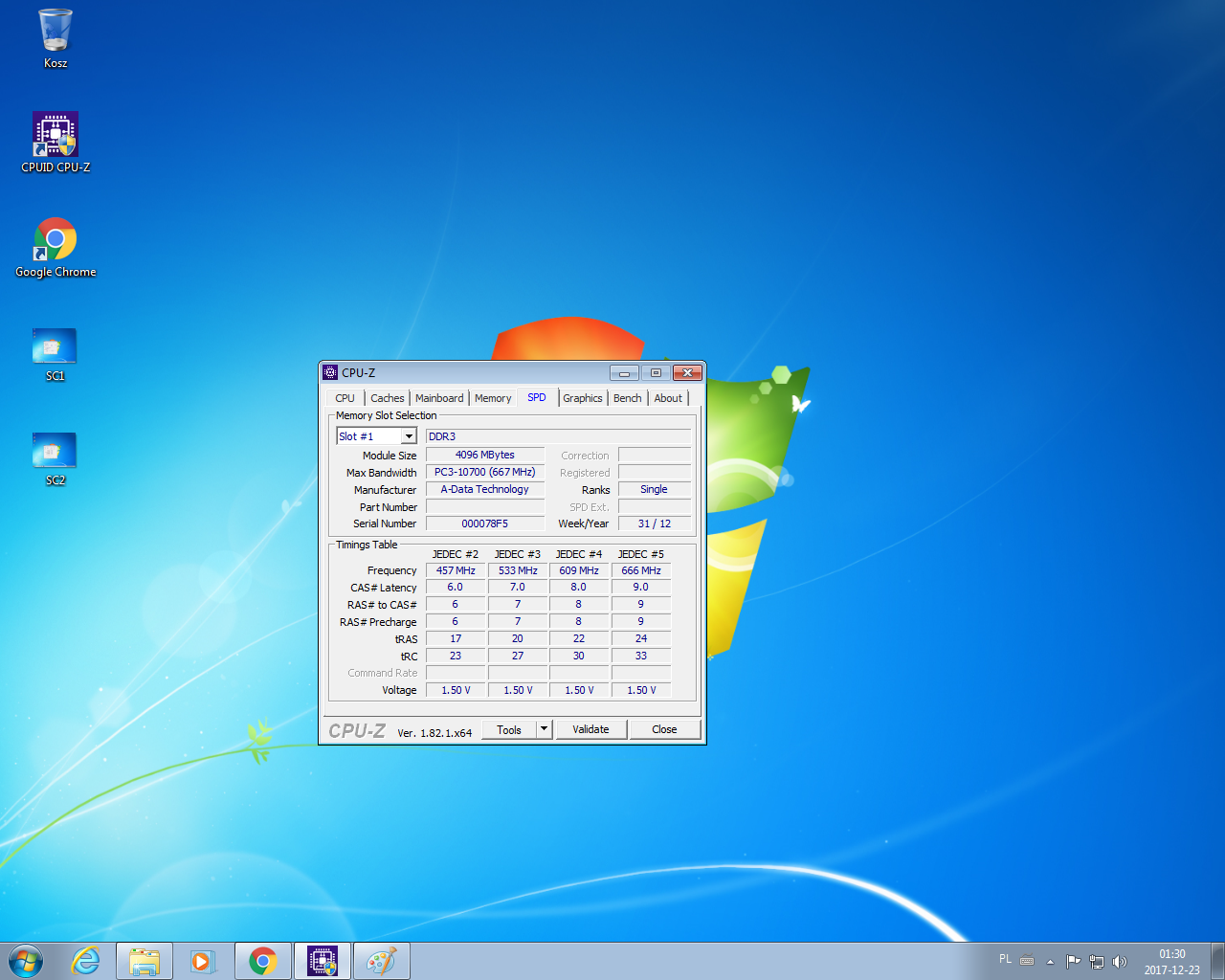Click the serial number 000078F5
This screenshot has width=1225, height=980.
click(485, 523)
